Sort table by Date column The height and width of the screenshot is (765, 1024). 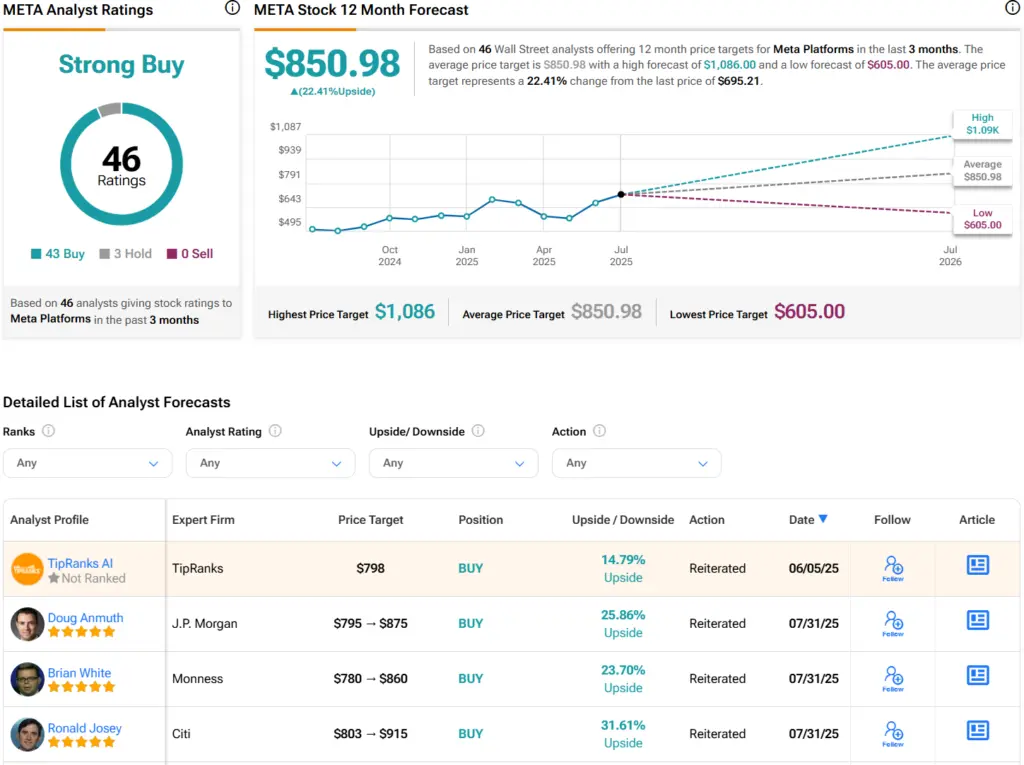[x=808, y=519]
